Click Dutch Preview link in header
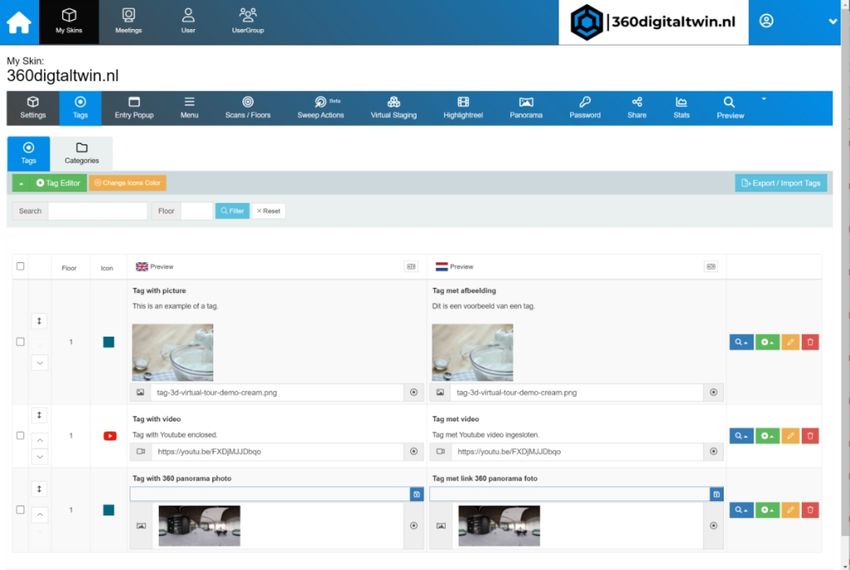 point(461,267)
